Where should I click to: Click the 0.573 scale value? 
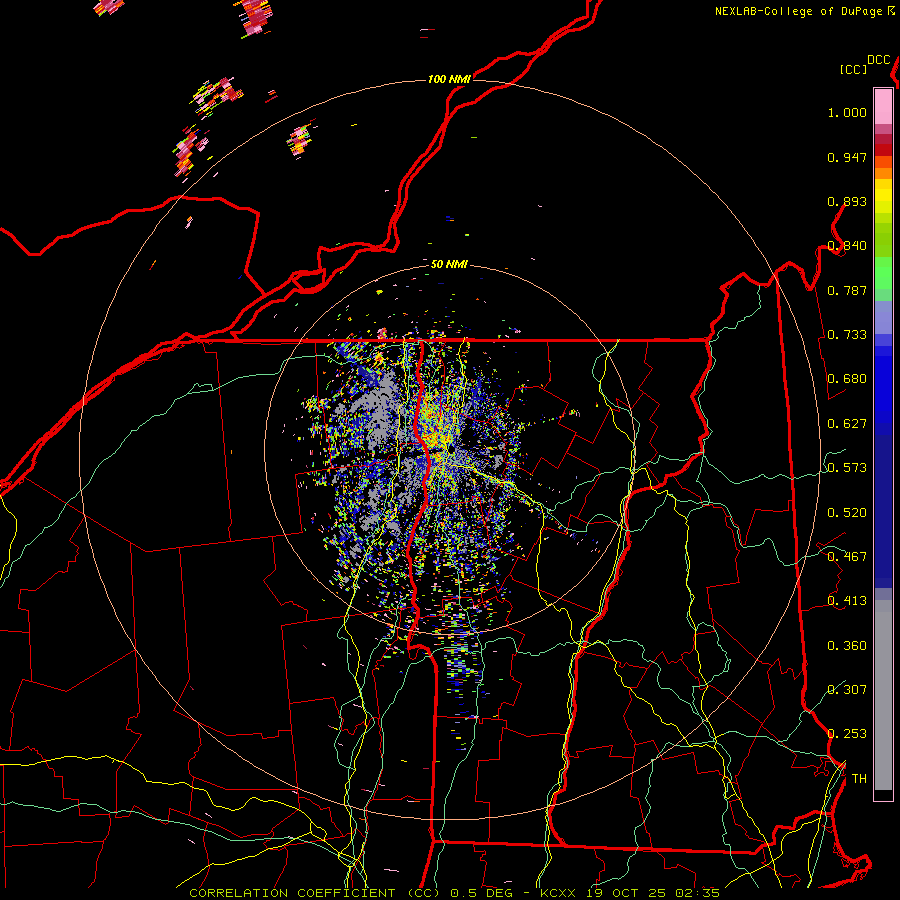pos(847,468)
